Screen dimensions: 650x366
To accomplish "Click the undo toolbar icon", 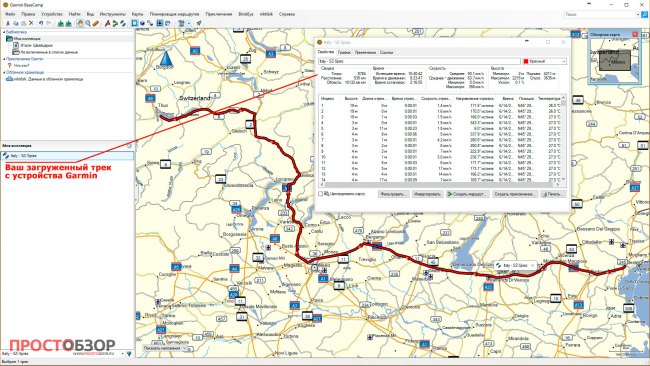I will tap(41, 23).
